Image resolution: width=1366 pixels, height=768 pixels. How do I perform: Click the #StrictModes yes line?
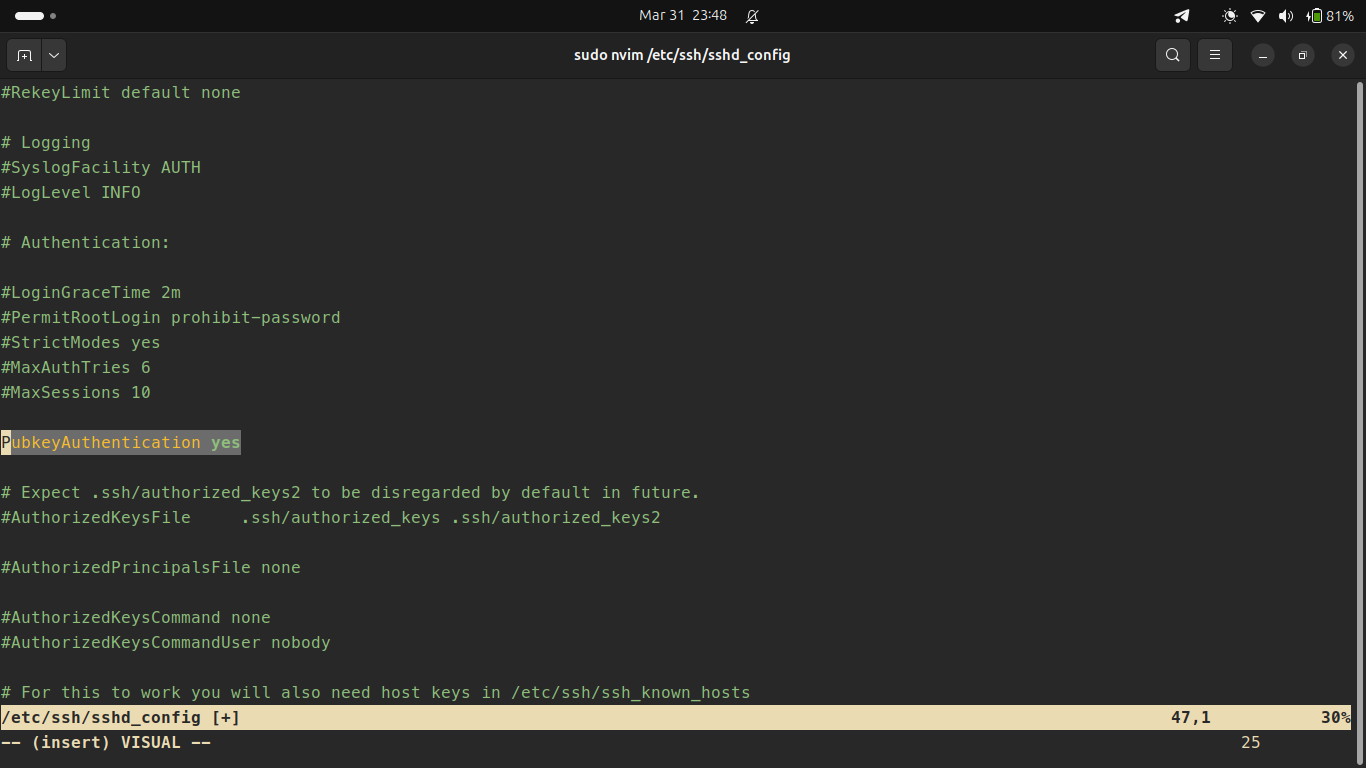click(81, 342)
